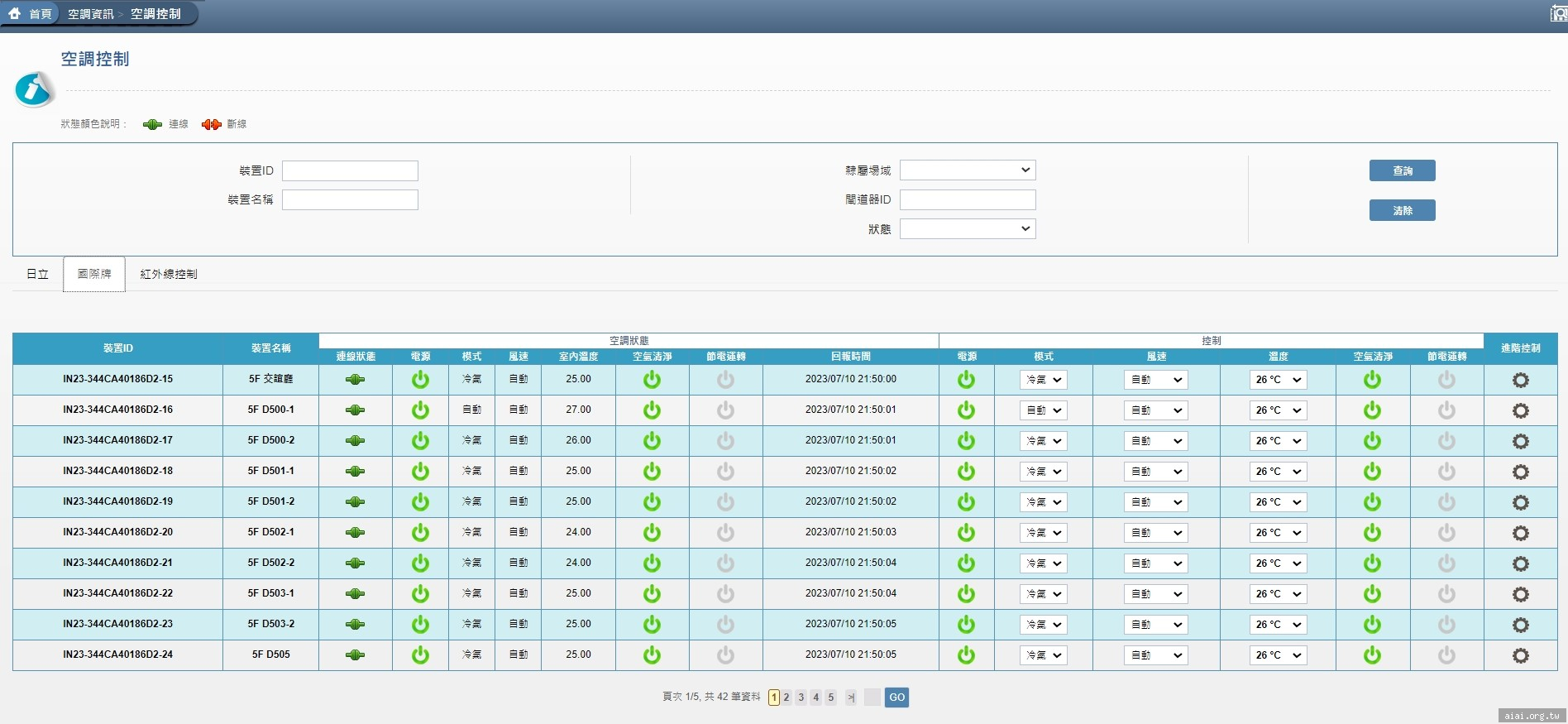Select 空調控制 breadcrumb item
1568x724 pixels.
(x=155, y=14)
